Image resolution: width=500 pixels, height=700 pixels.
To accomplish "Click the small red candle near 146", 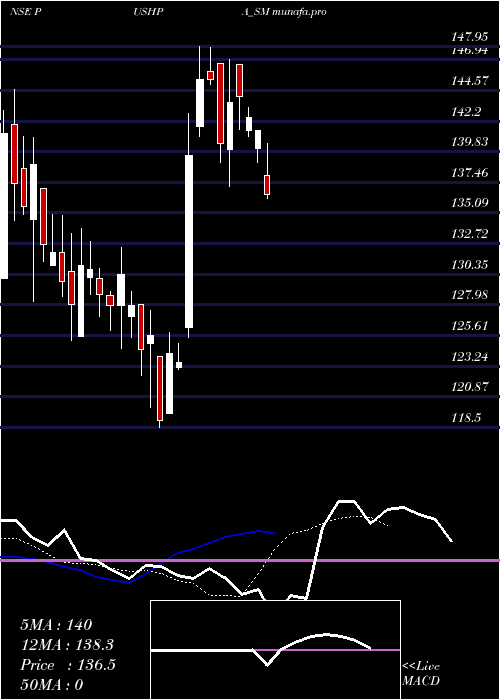I will [x=210, y=75].
